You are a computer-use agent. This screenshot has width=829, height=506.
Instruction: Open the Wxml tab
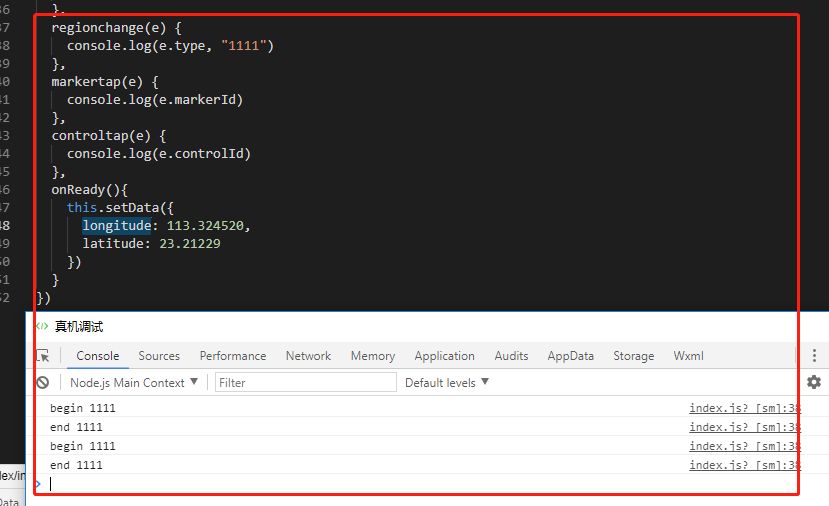(x=688, y=356)
